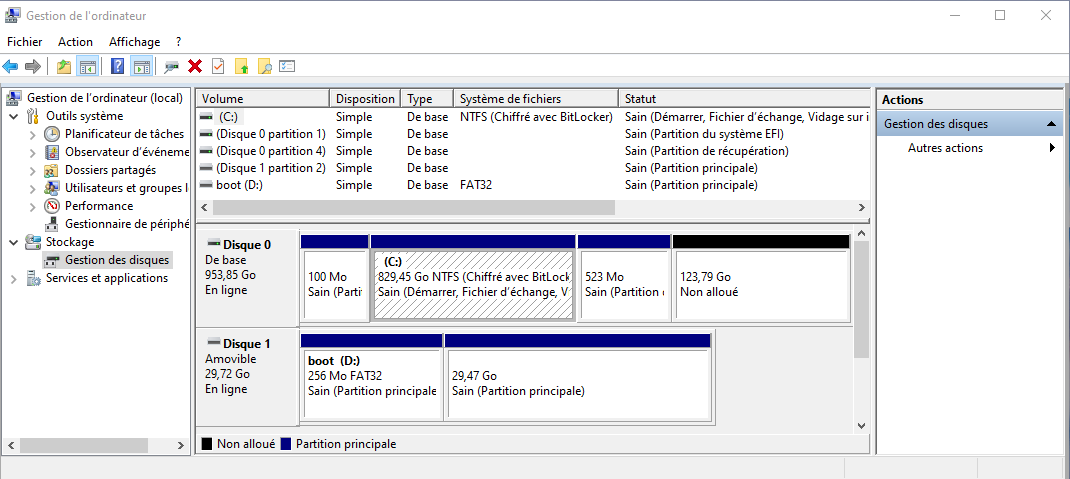Click the Utilisateurs et groupes icon
This screenshot has height=479, width=1070.
52,188
